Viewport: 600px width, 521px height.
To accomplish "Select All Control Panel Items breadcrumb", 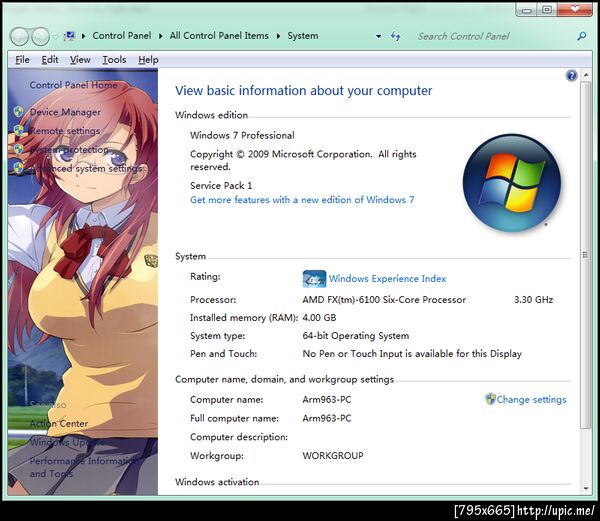I will [219, 36].
